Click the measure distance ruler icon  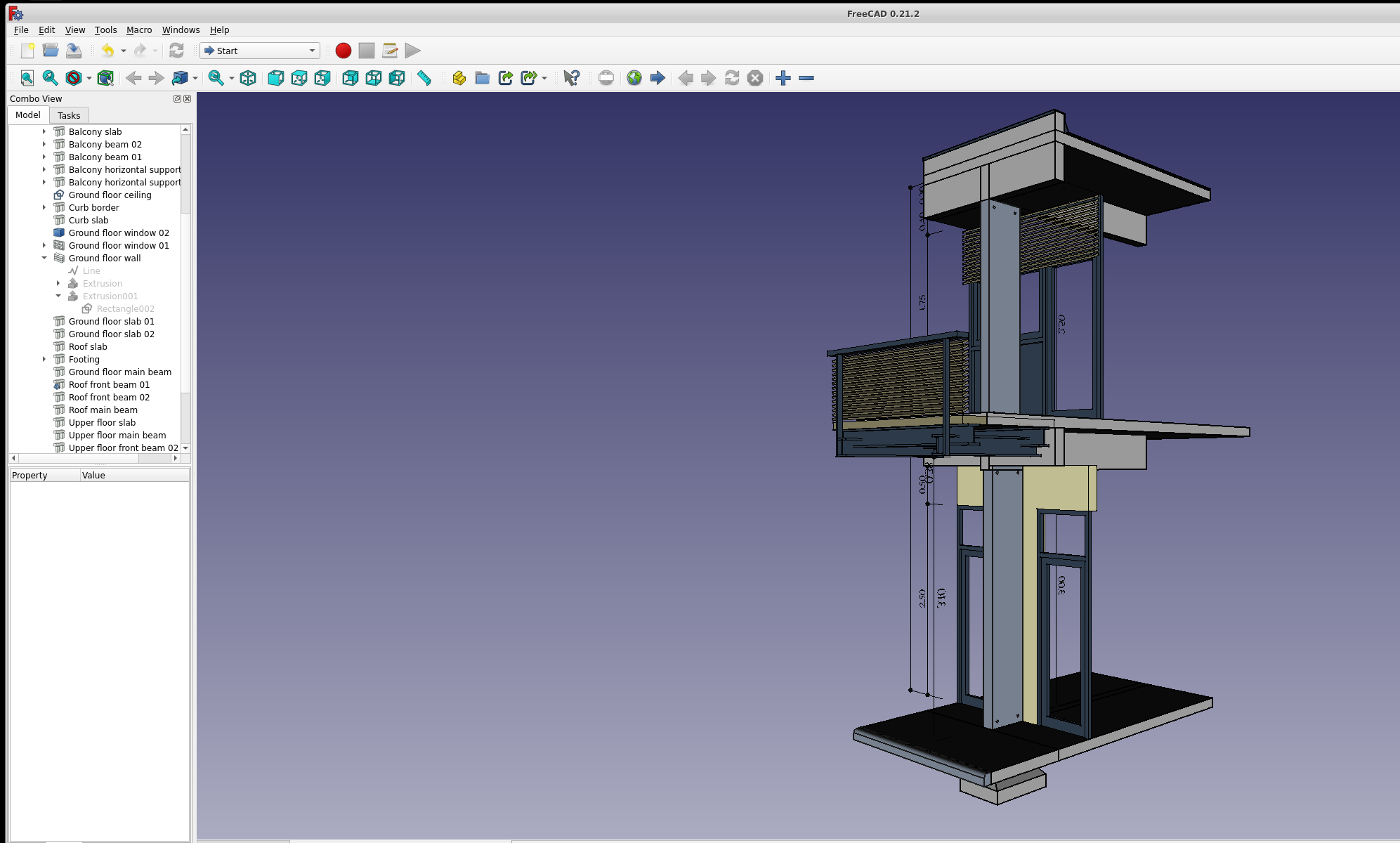[424, 78]
